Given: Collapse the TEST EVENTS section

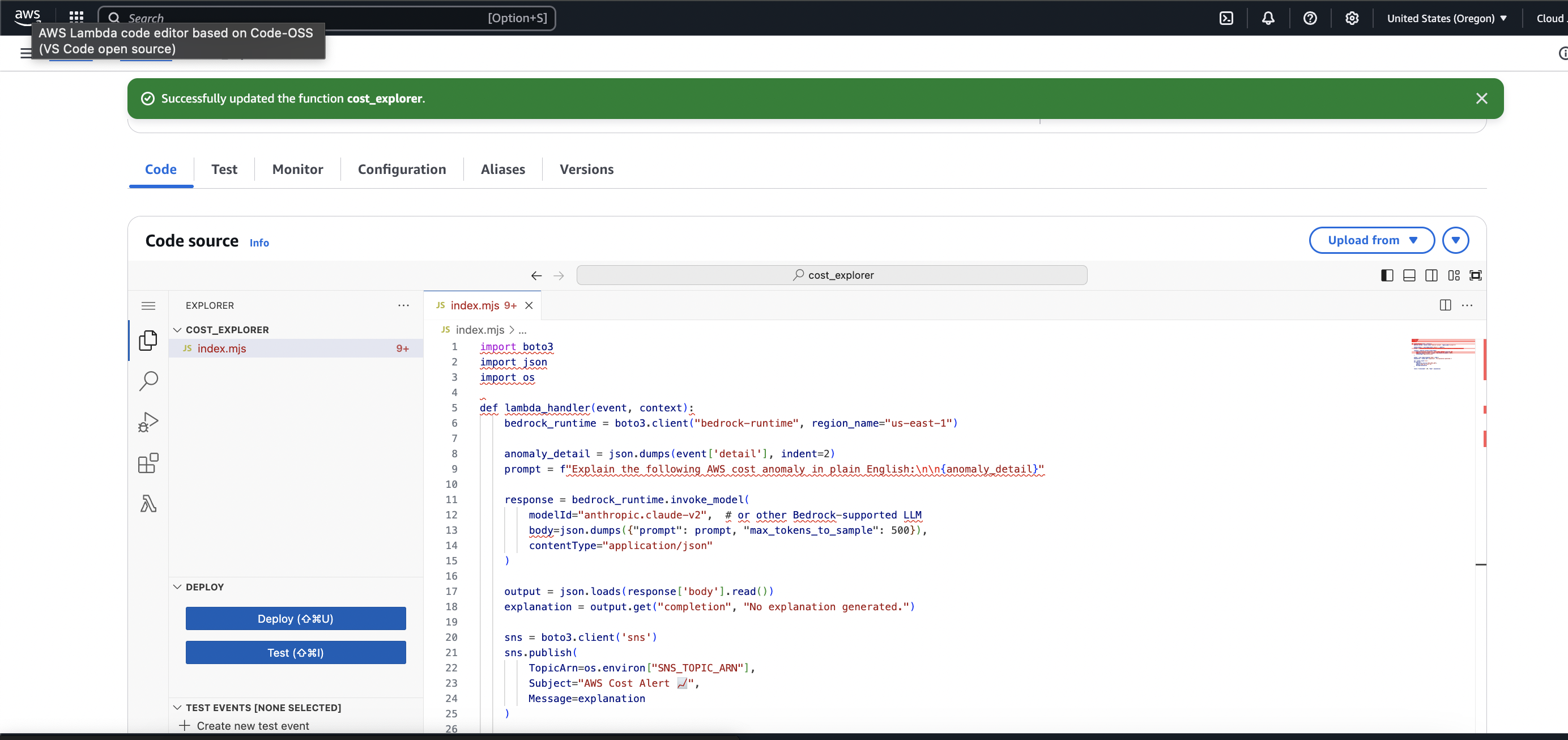Looking at the screenshot, I should point(263,708).
